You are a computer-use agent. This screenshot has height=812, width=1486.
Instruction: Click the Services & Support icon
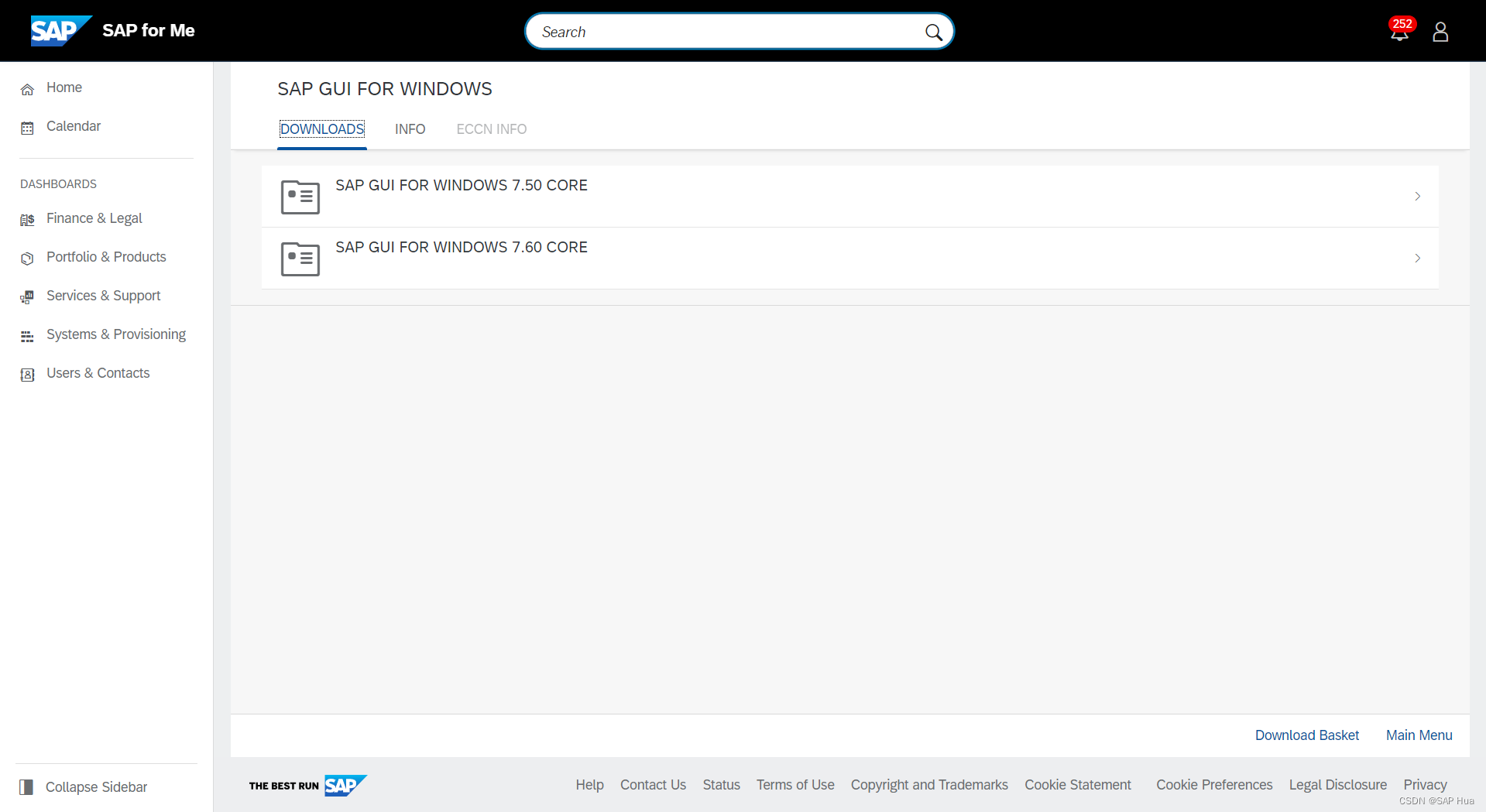point(27,297)
